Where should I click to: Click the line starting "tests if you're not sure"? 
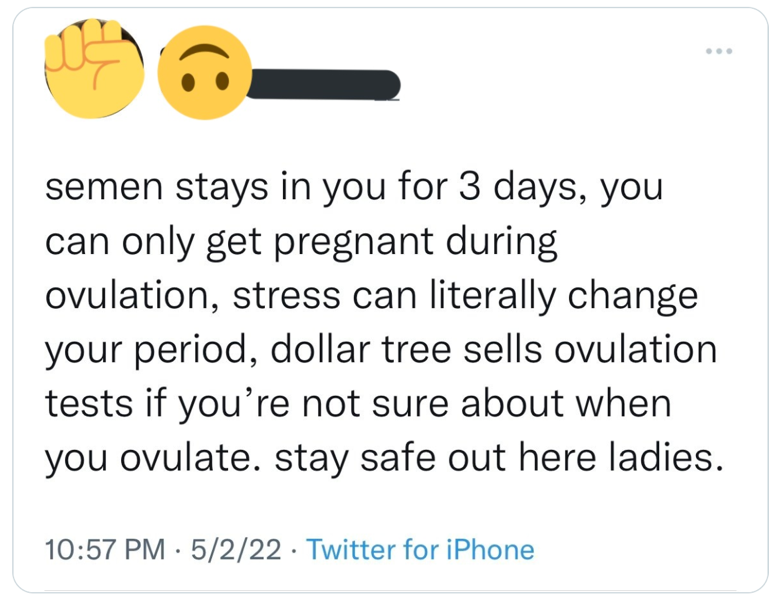point(357,403)
